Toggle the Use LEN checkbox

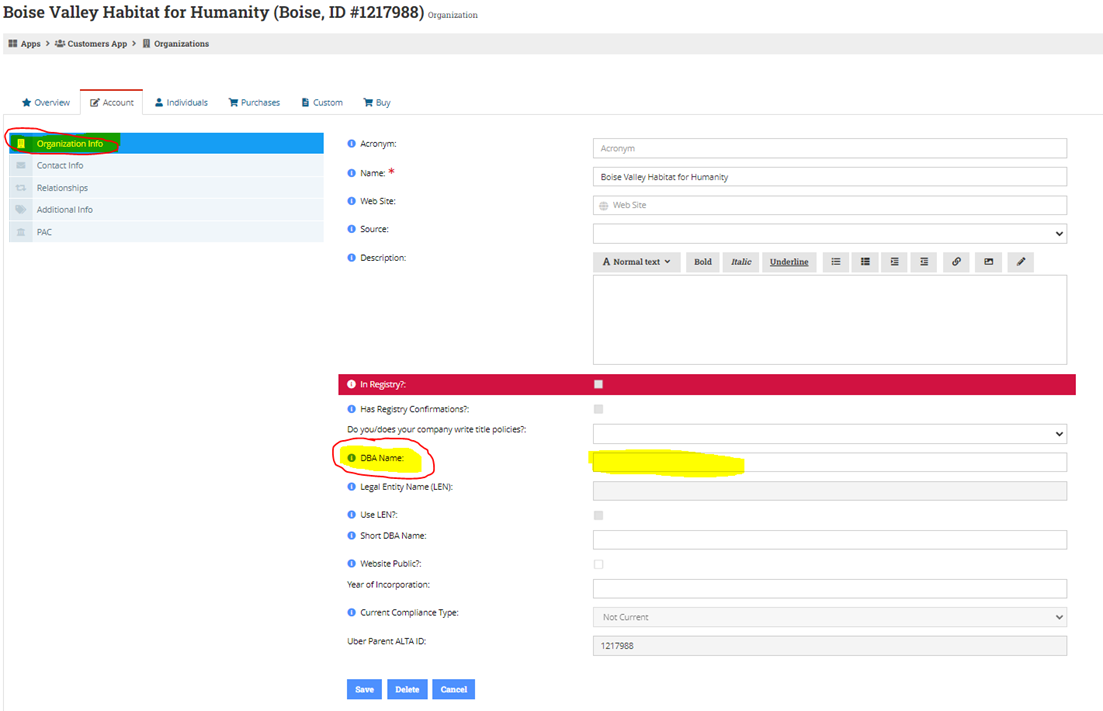click(599, 515)
